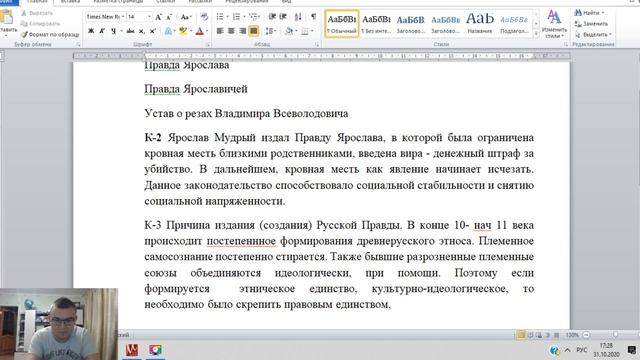Center the text alignment
This screenshot has width=640, height=360.
231,31
